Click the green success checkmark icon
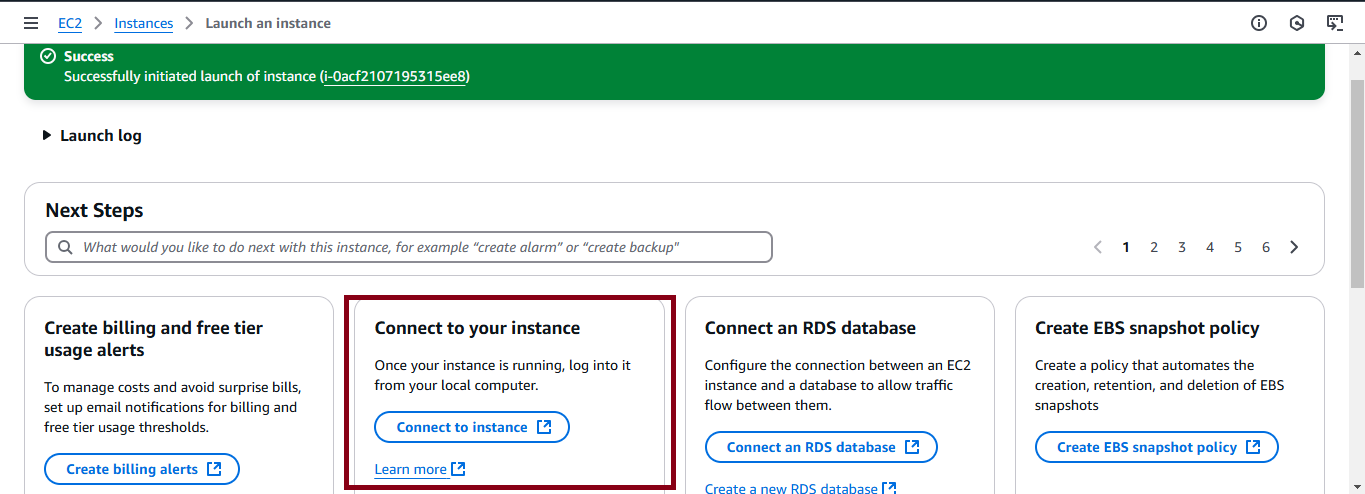This screenshot has width=1365, height=494. (47, 56)
